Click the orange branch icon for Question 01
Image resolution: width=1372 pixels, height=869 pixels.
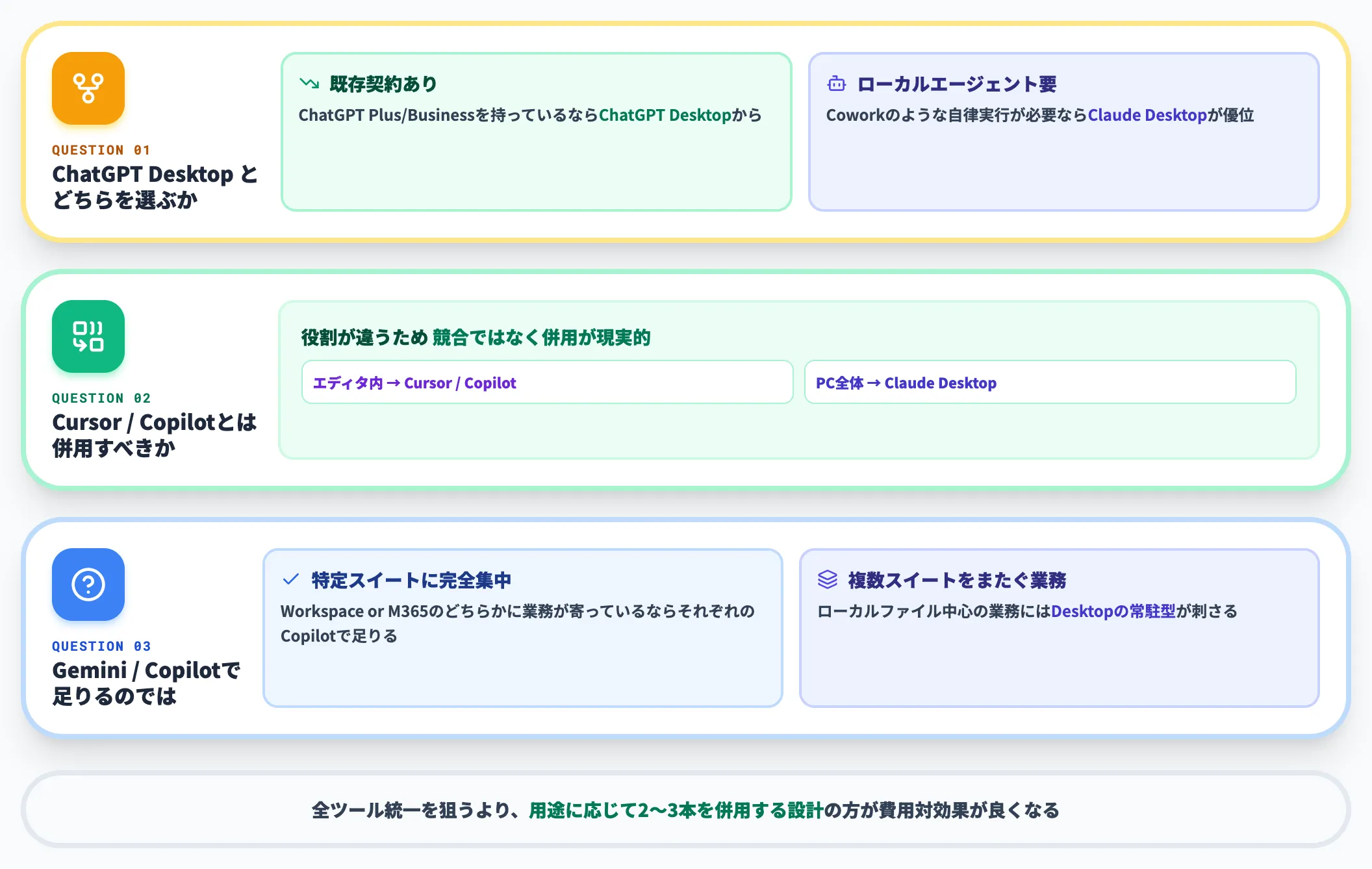click(88, 88)
